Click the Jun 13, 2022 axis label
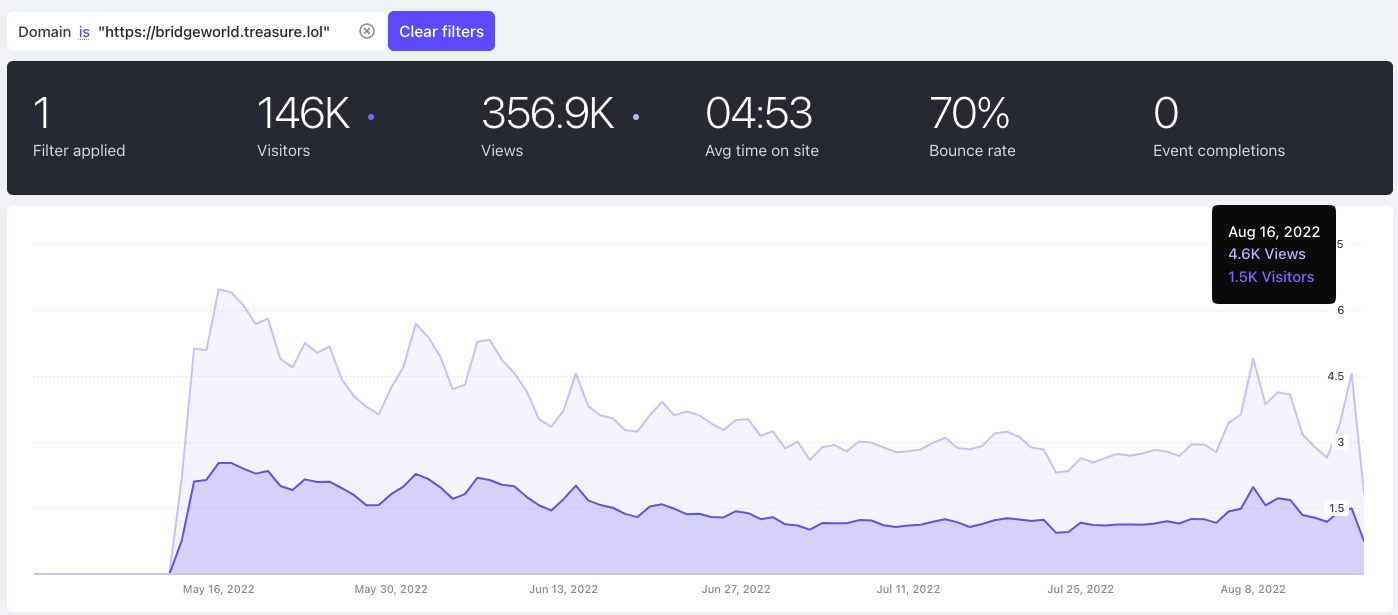 pyautogui.click(x=563, y=589)
